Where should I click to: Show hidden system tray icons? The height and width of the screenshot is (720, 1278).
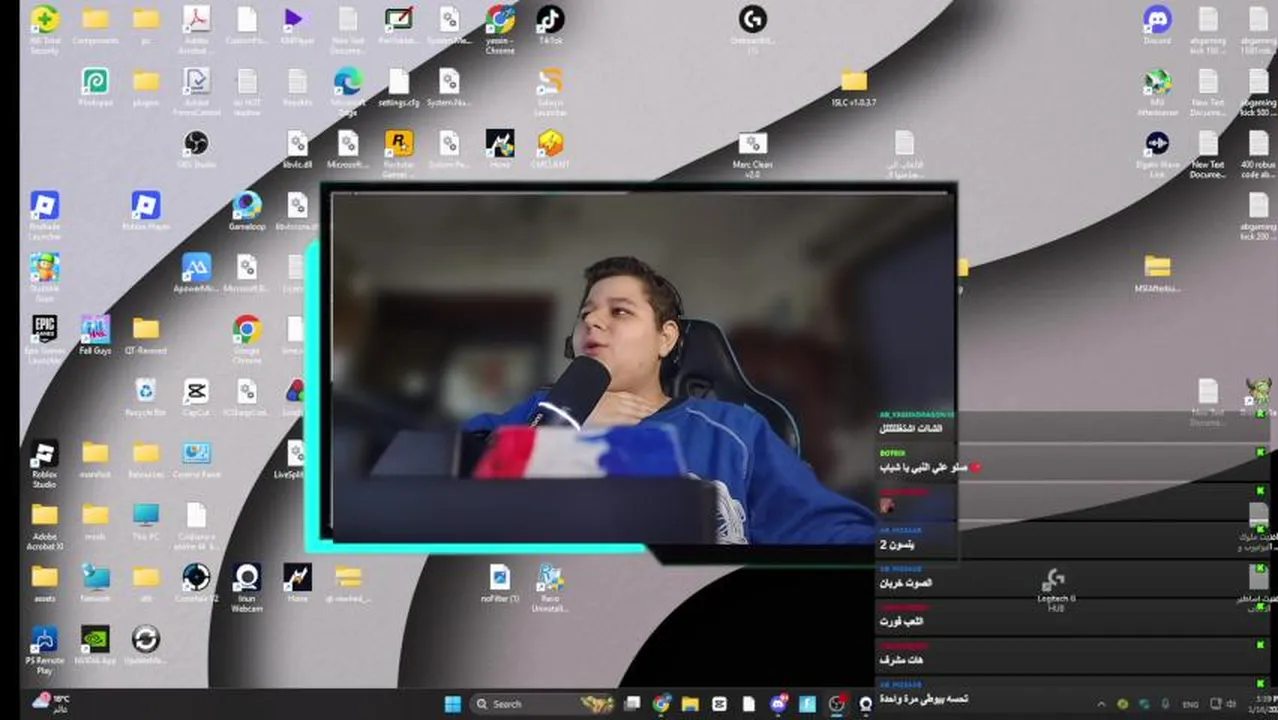[1101, 704]
